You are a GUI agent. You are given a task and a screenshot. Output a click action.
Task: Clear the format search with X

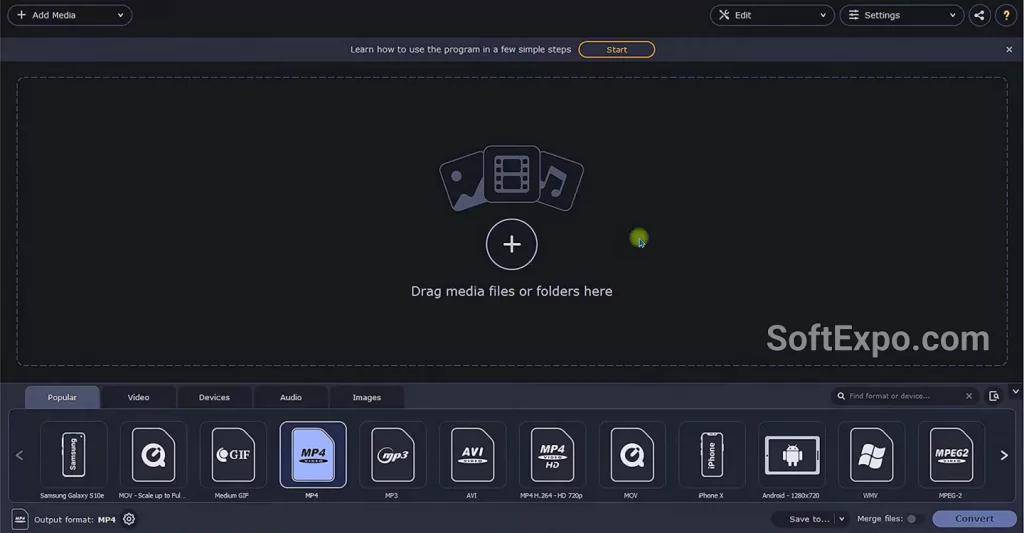pos(968,396)
